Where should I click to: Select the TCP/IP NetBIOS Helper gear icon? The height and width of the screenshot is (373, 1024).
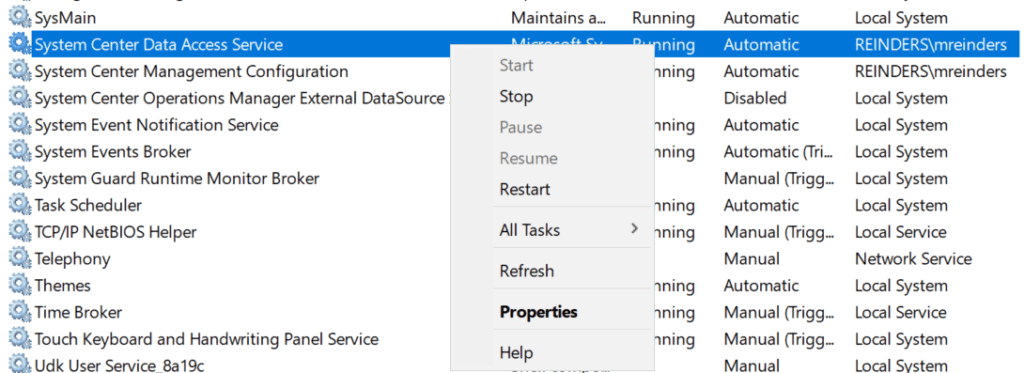tap(20, 232)
